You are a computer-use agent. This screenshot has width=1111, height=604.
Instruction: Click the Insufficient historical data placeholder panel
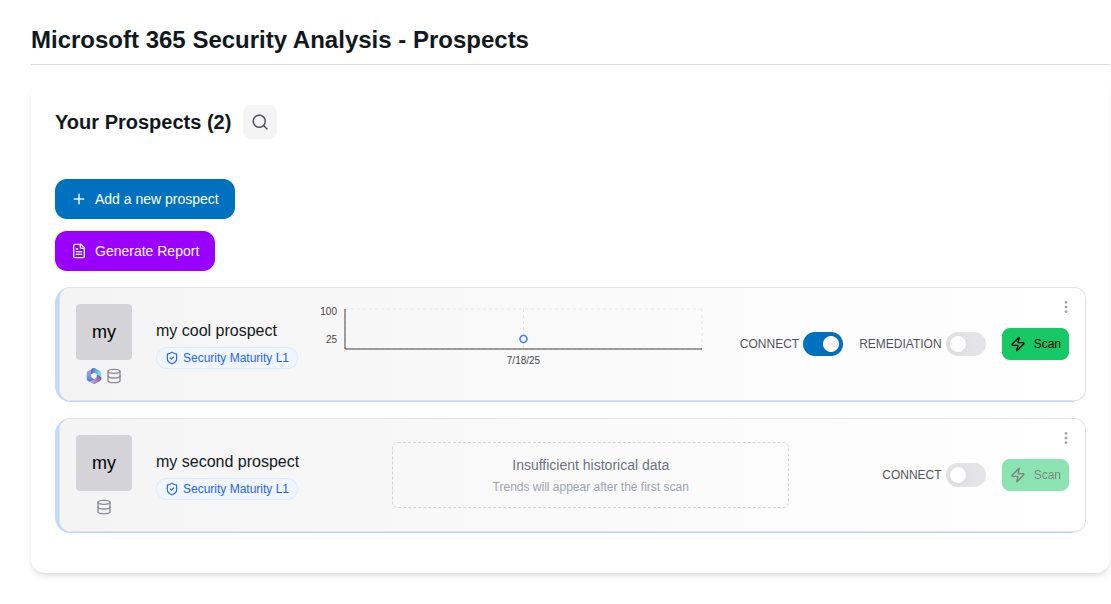(x=590, y=474)
